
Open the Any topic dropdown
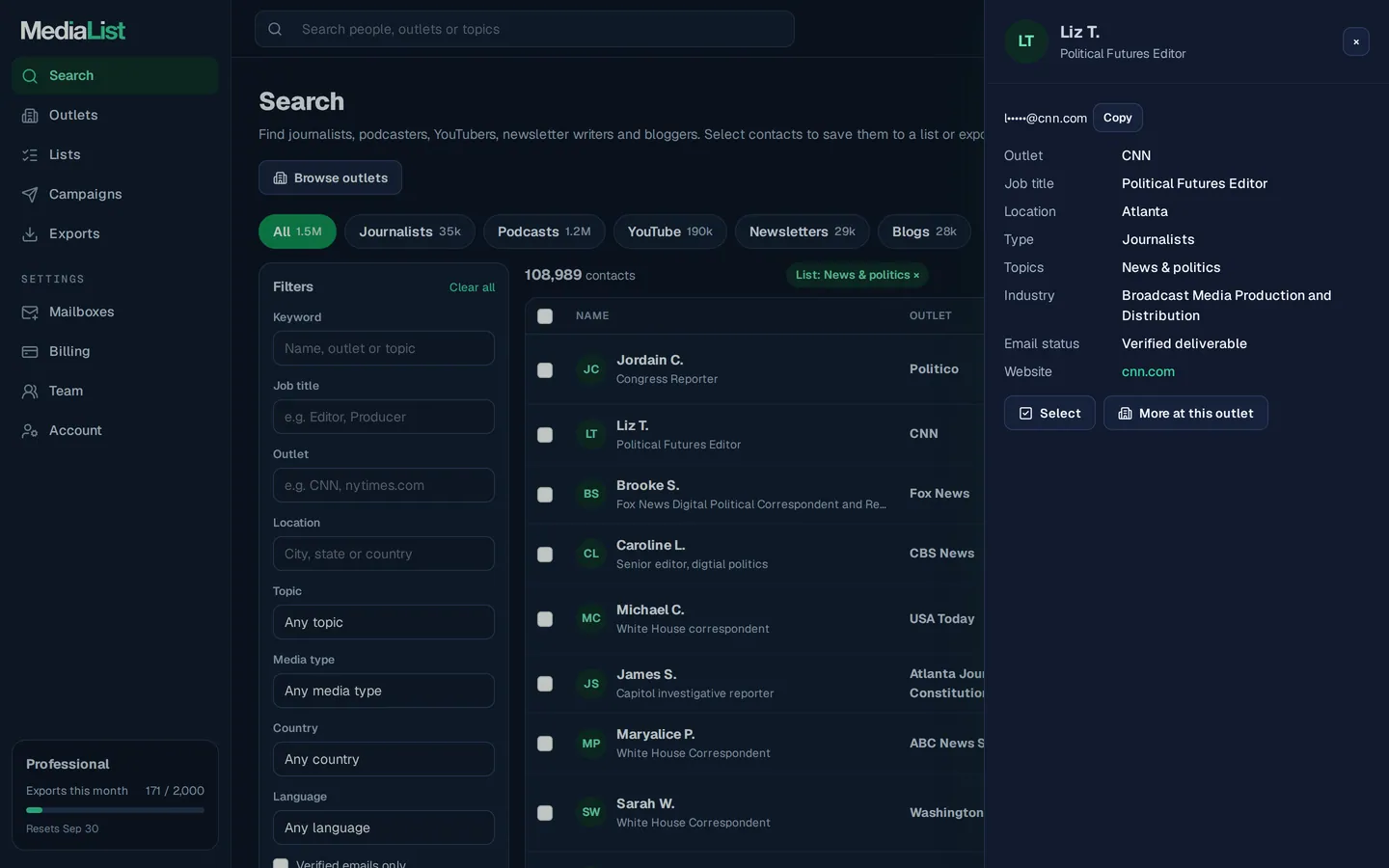[x=384, y=622]
